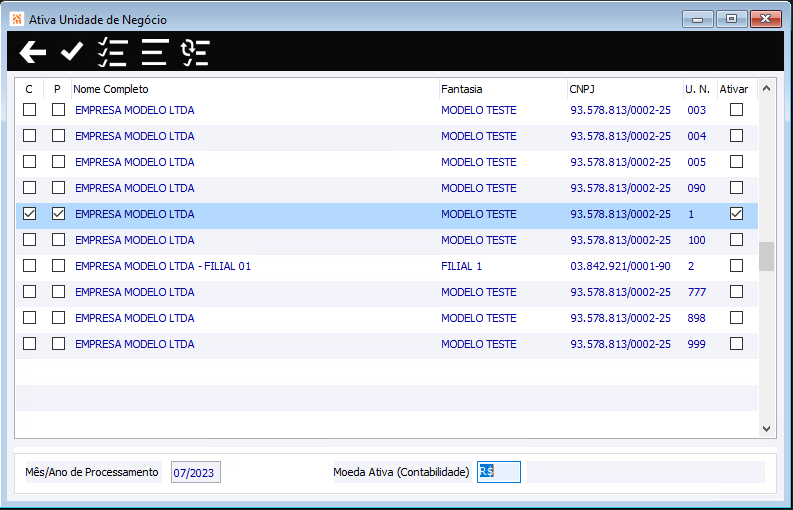Image resolution: width=793 pixels, height=510 pixels.
Task: Click scrollbar down arrow
Action: tap(766, 429)
